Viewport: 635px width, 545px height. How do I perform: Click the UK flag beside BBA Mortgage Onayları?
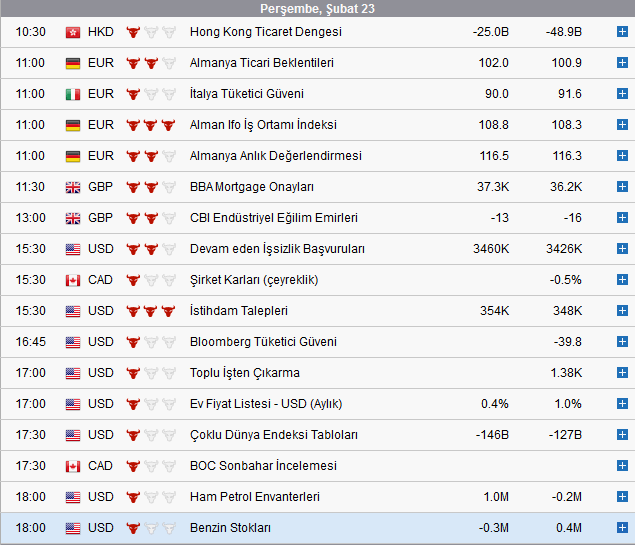point(73,187)
